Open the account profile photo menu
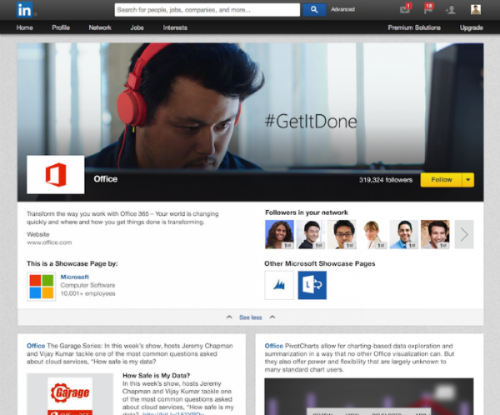Image resolution: width=500 pixels, height=415 pixels. (476, 10)
